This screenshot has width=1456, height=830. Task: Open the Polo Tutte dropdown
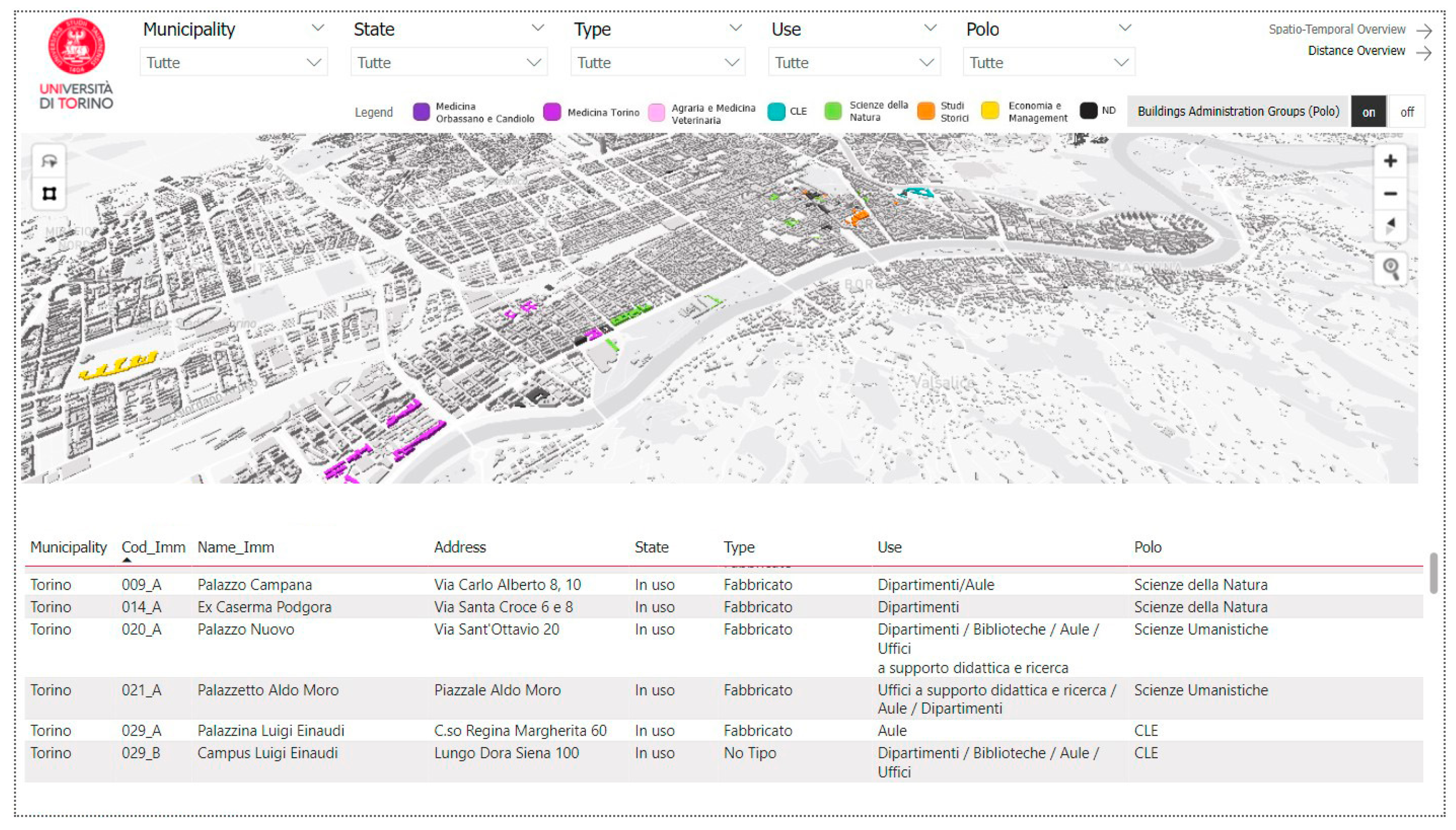click(x=1048, y=62)
